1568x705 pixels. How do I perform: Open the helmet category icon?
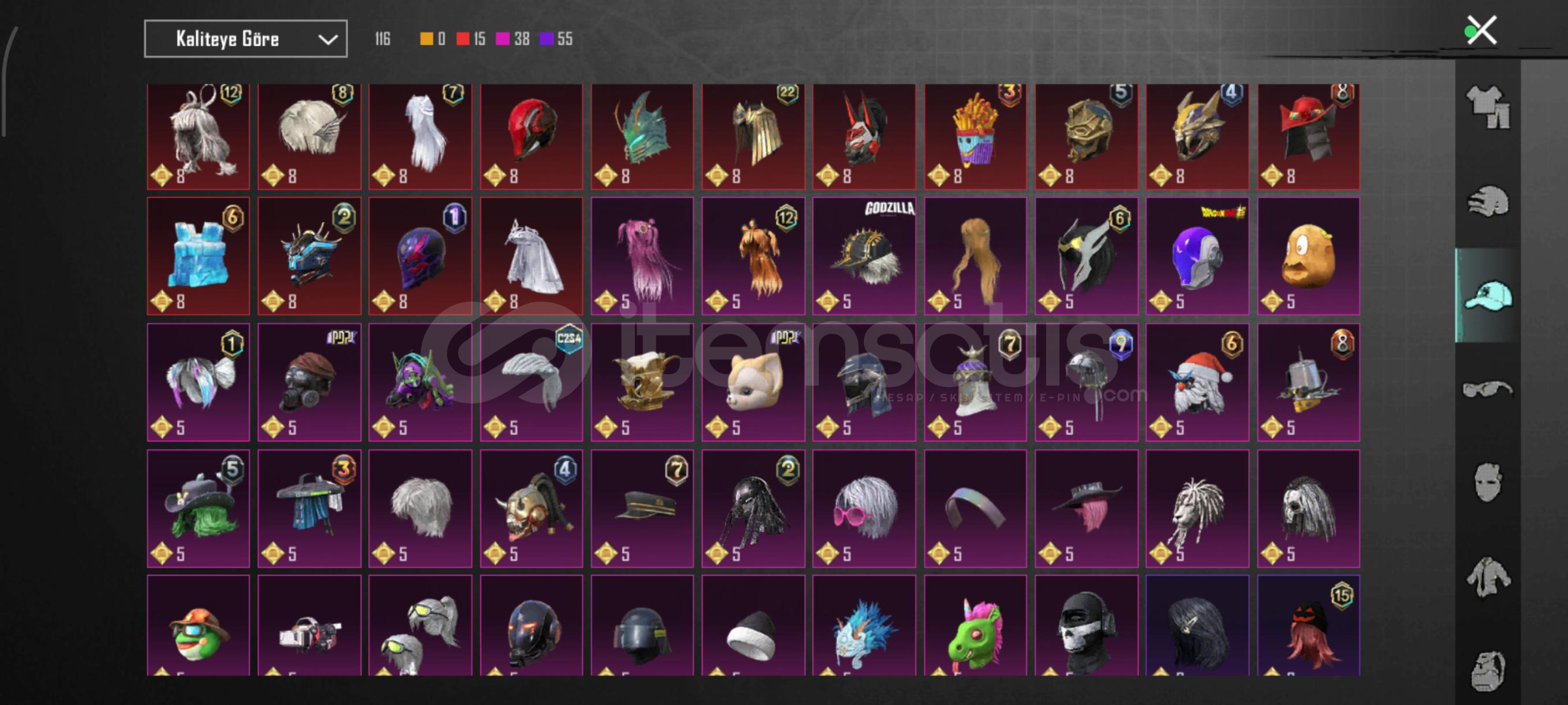tap(1488, 202)
